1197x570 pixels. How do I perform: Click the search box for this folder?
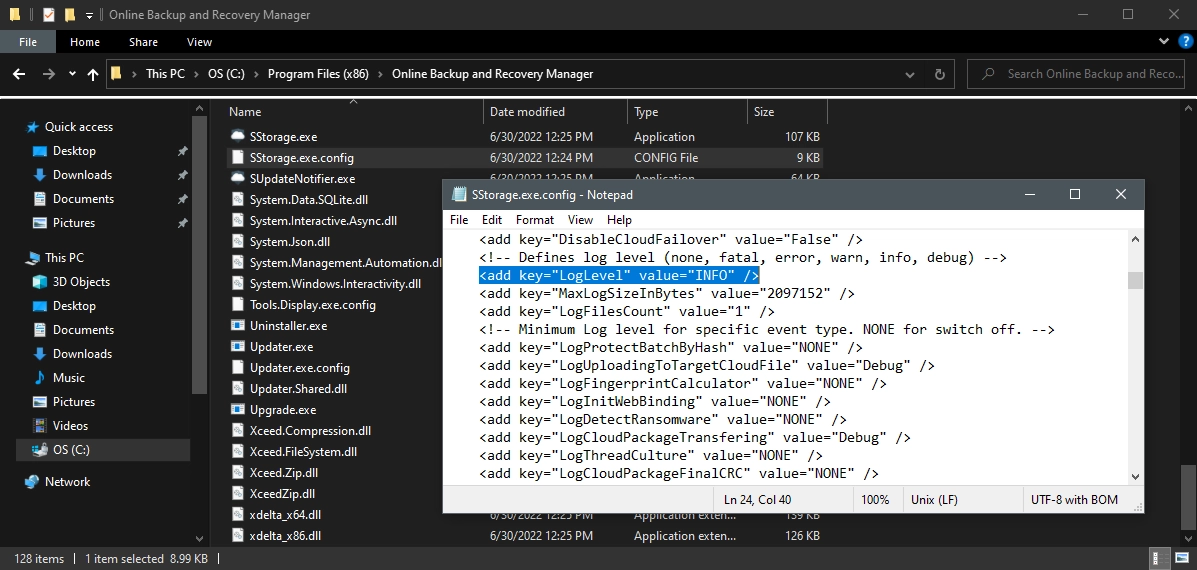[x=1076, y=74]
